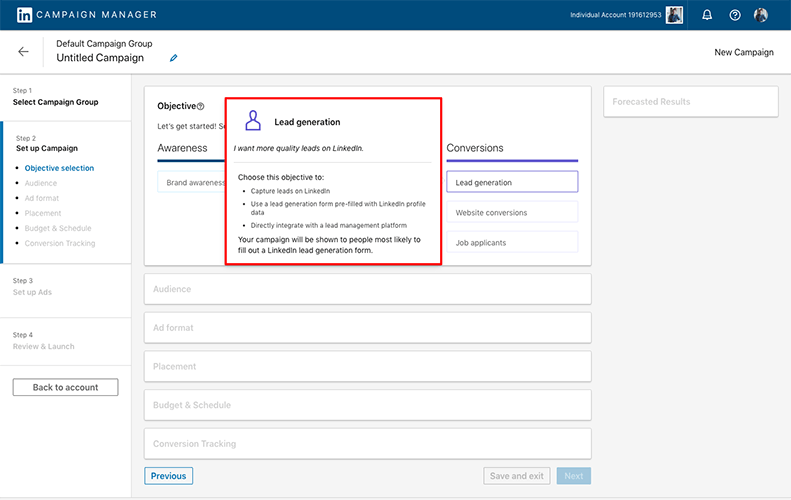Select the Job applicants objective
This screenshot has height=500, width=791.
click(x=512, y=243)
